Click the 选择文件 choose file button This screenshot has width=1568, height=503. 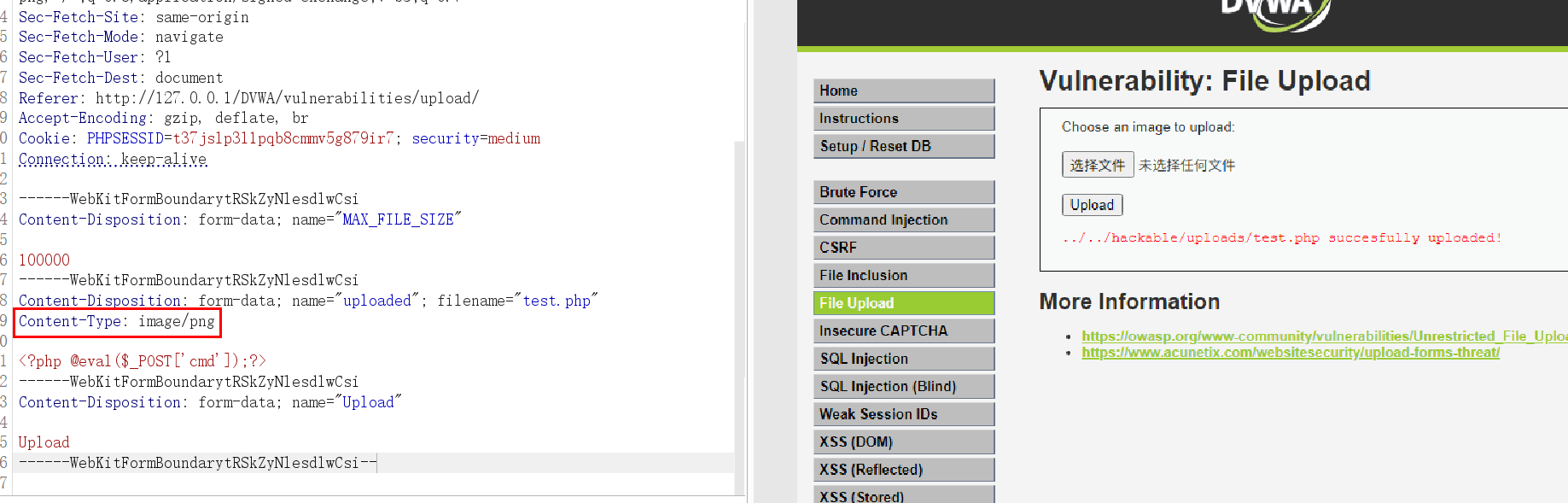(x=1098, y=165)
